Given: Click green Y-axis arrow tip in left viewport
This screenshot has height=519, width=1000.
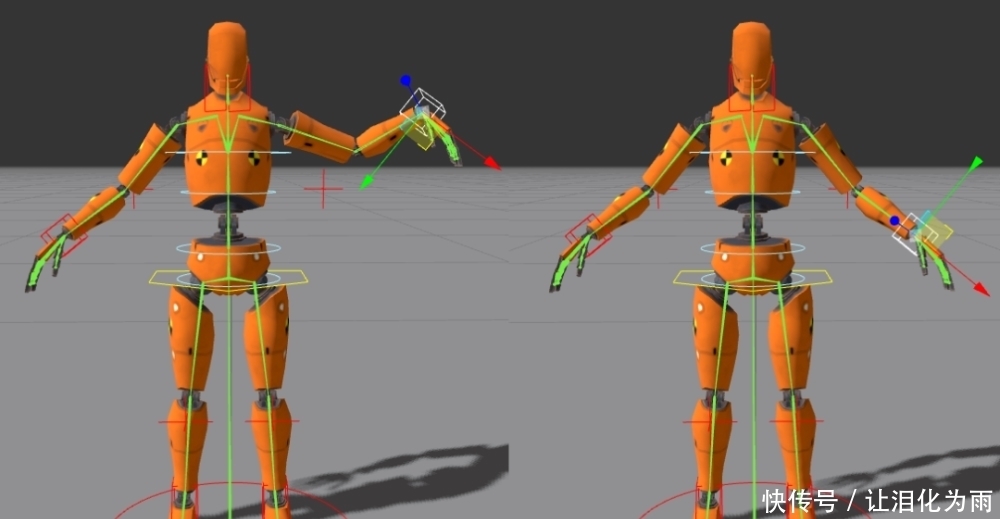Looking at the screenshot, I should tap(366, 183).
